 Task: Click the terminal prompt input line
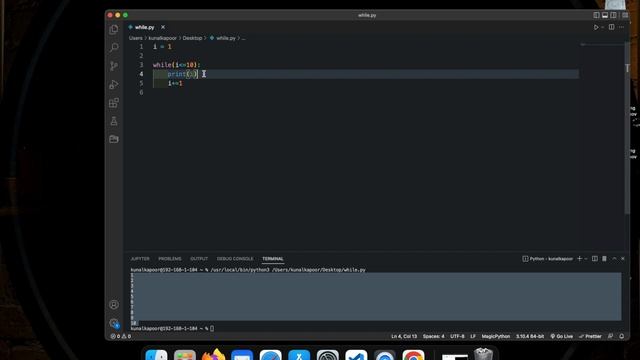click(172, 328)
